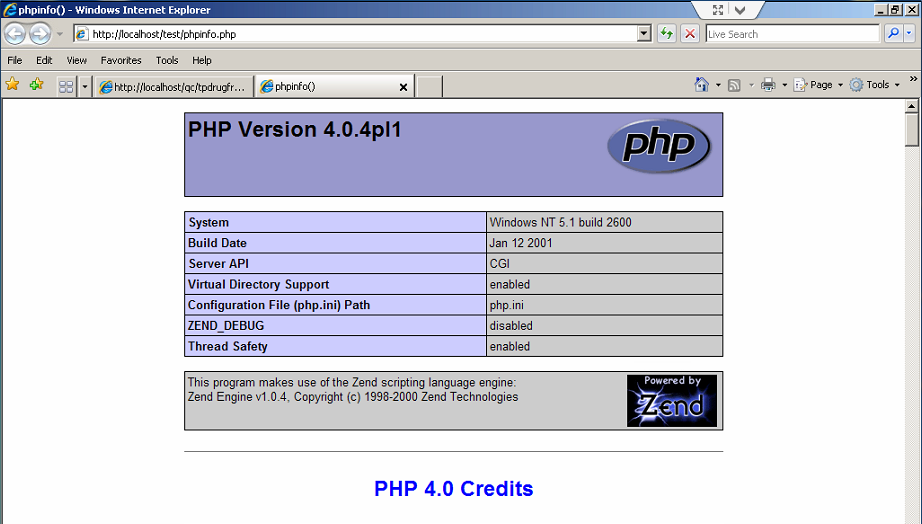Click the 'Virtual Directory Support' label
Screen dimensions: 922x524
[258, 285]
